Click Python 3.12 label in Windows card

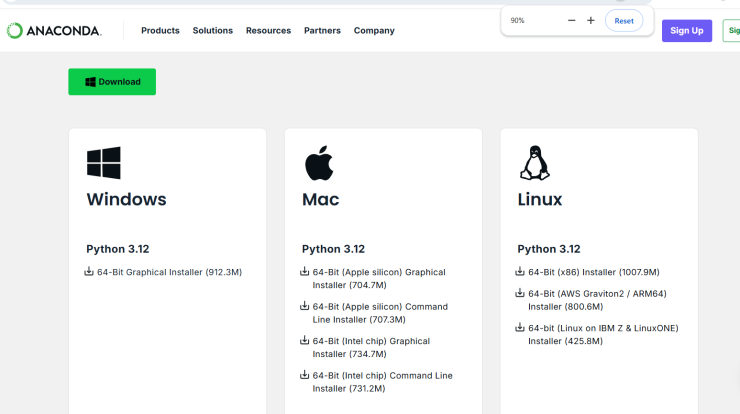point(118,249)
